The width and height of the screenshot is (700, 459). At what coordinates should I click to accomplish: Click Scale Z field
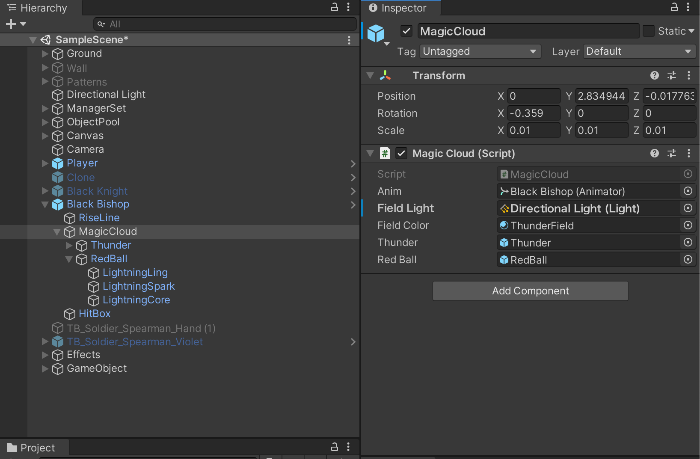click(670, 130)
